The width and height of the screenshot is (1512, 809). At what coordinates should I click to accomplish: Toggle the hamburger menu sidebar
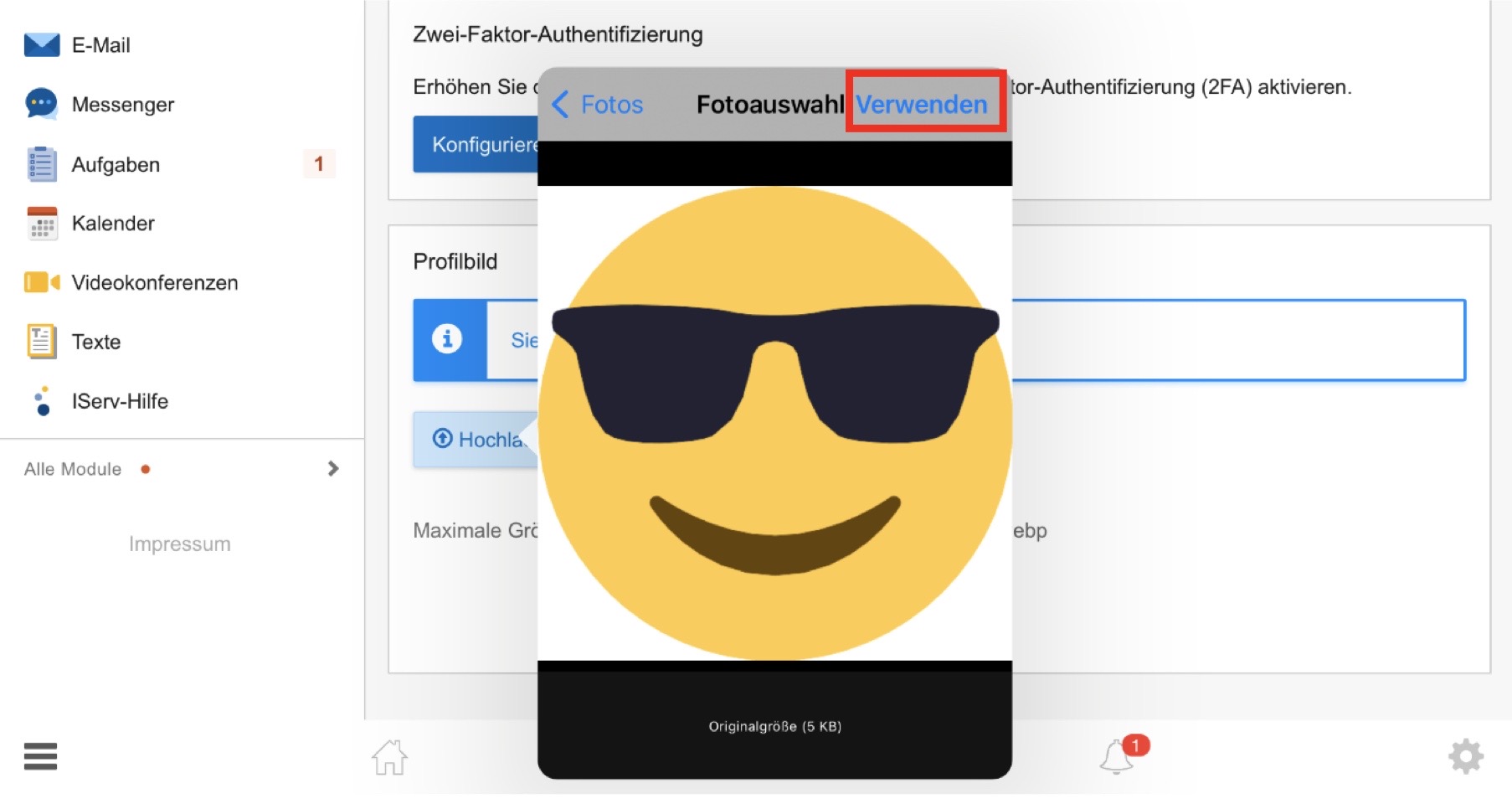[x=40, y=756]
